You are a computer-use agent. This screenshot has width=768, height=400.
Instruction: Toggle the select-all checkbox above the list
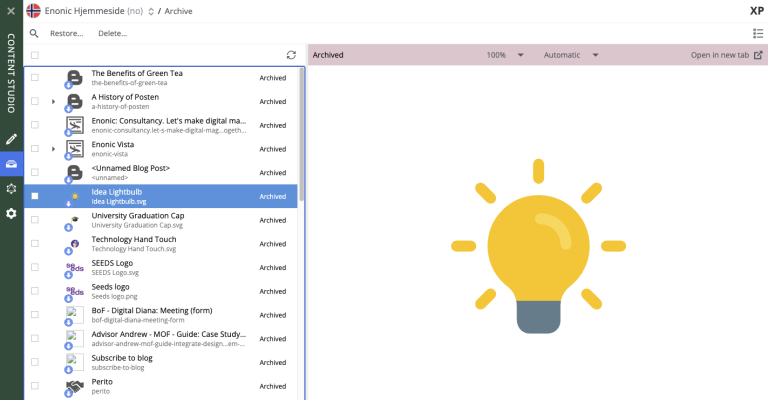(35, 55)
